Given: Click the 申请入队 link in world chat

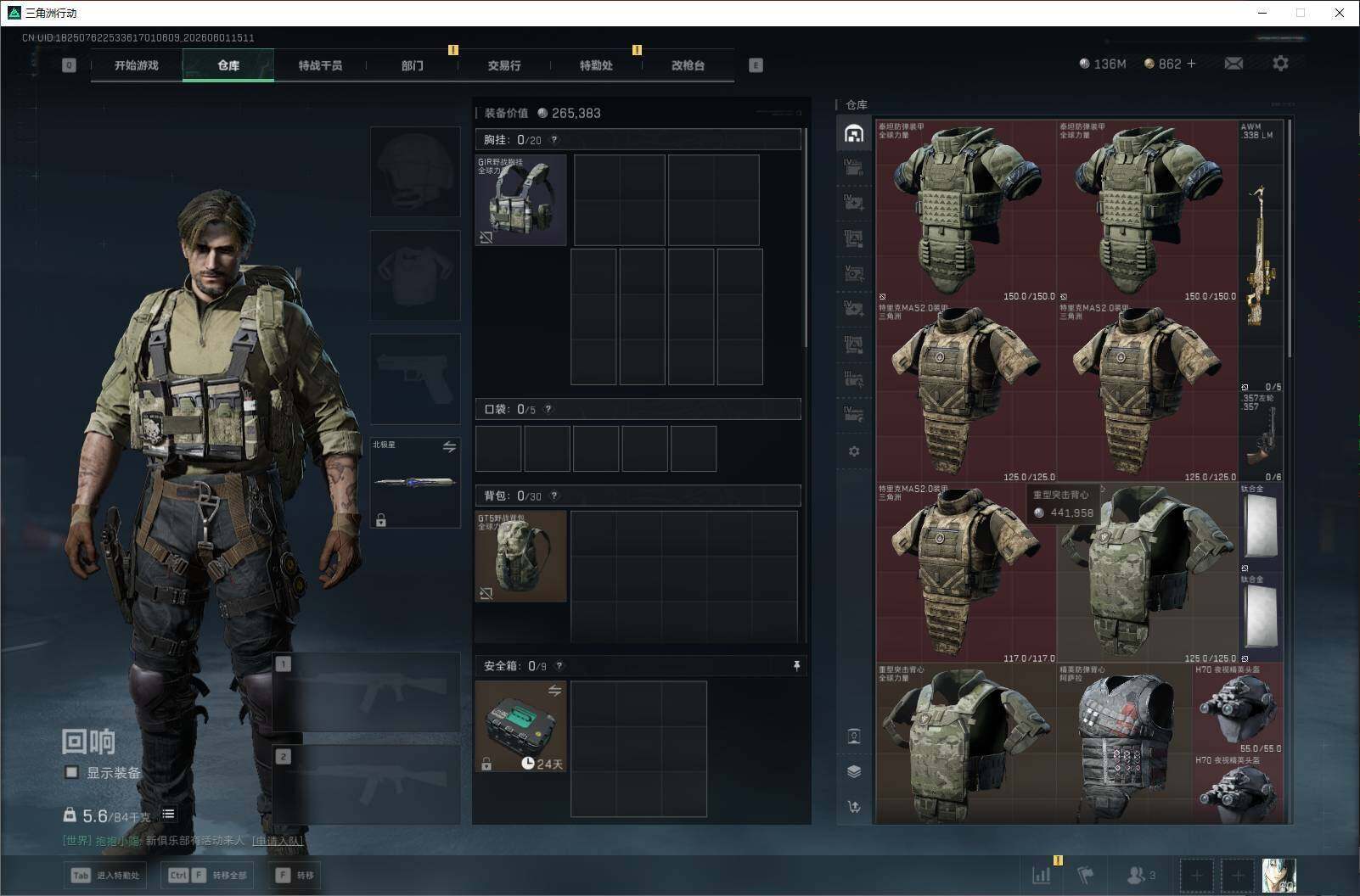Looking at the screenshot, I should [x=277, y=841].
